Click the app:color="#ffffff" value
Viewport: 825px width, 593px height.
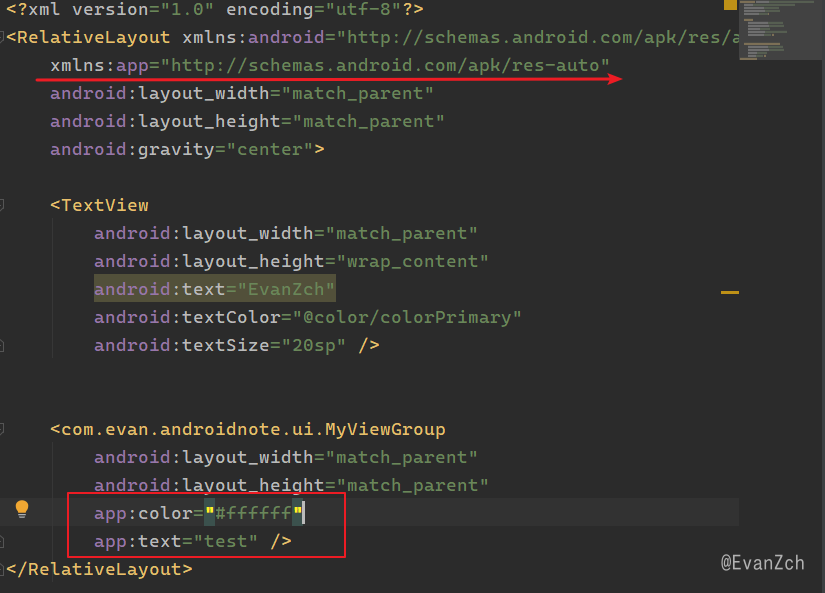point(254,513)
